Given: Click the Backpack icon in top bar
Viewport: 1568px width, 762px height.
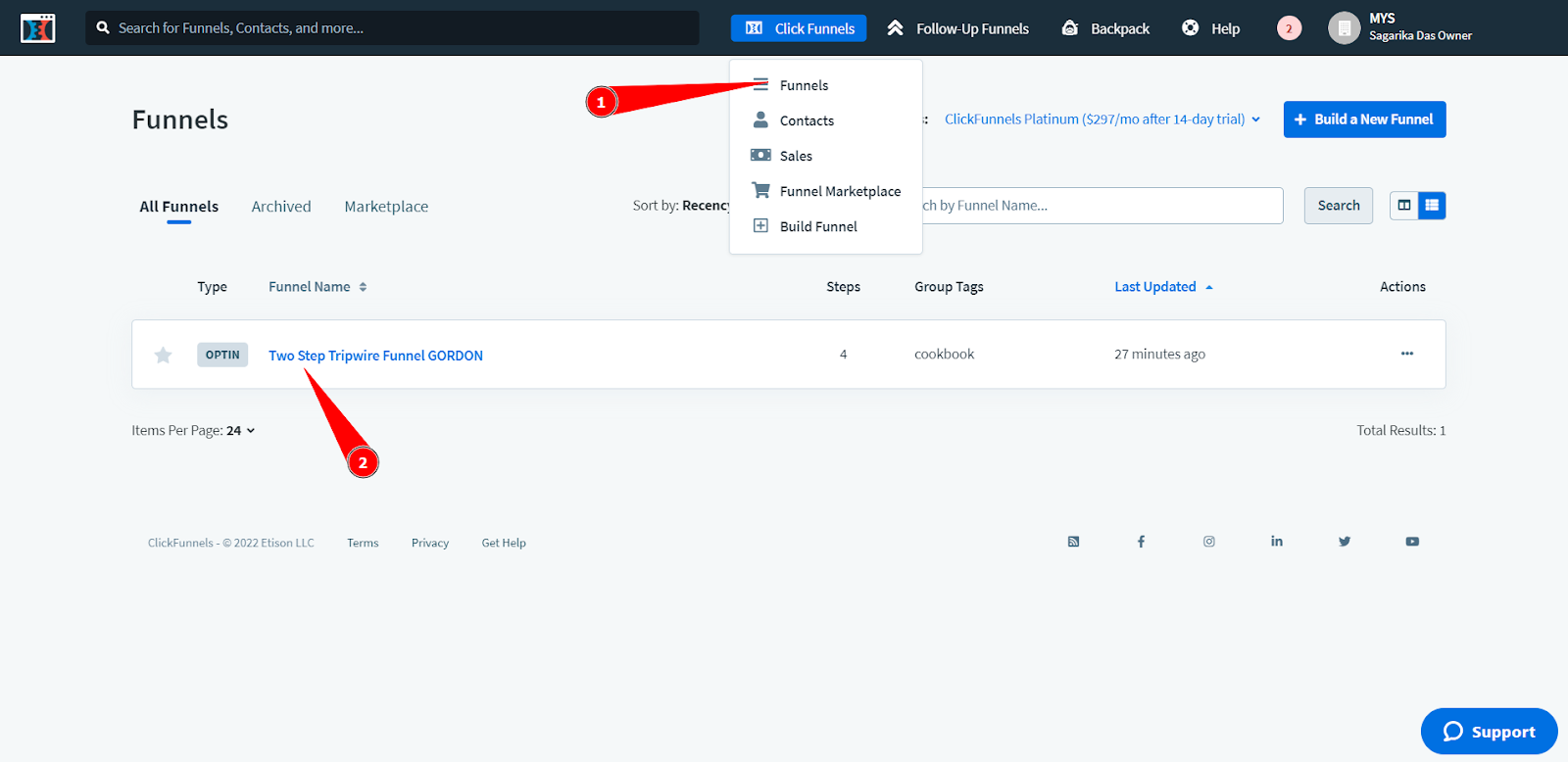Looking at the screenshot, I should [x=1070, y=28].
